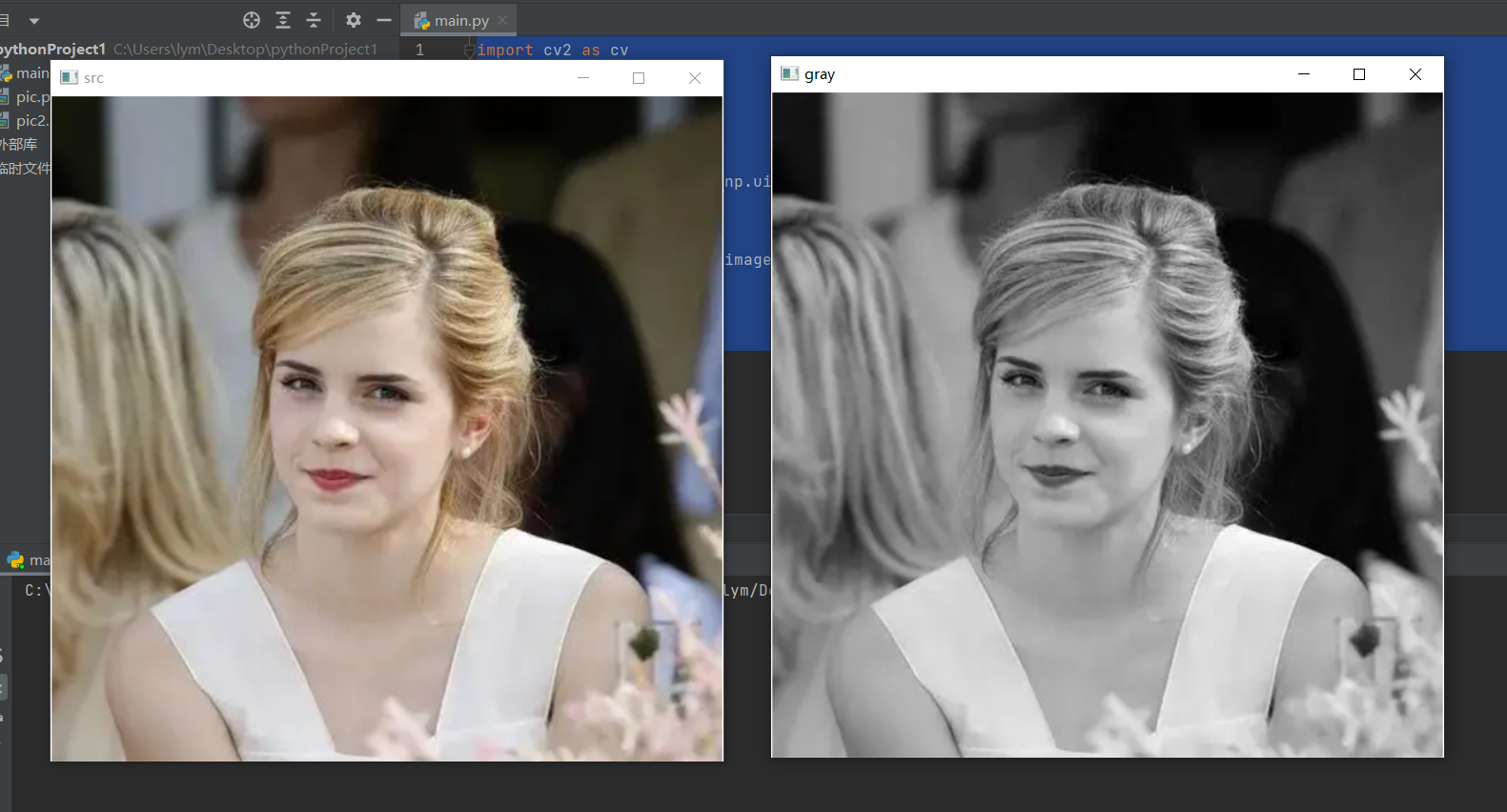Click the color image in src window

tap(387, 429)
